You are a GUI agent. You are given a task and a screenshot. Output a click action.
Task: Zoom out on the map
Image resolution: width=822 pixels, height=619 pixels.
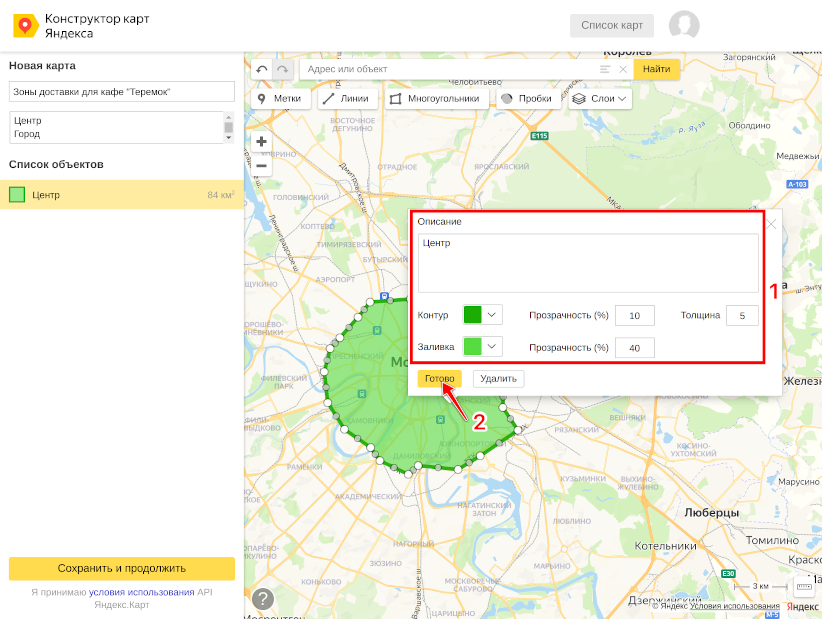pyautogui.click(x=261, y=166)
